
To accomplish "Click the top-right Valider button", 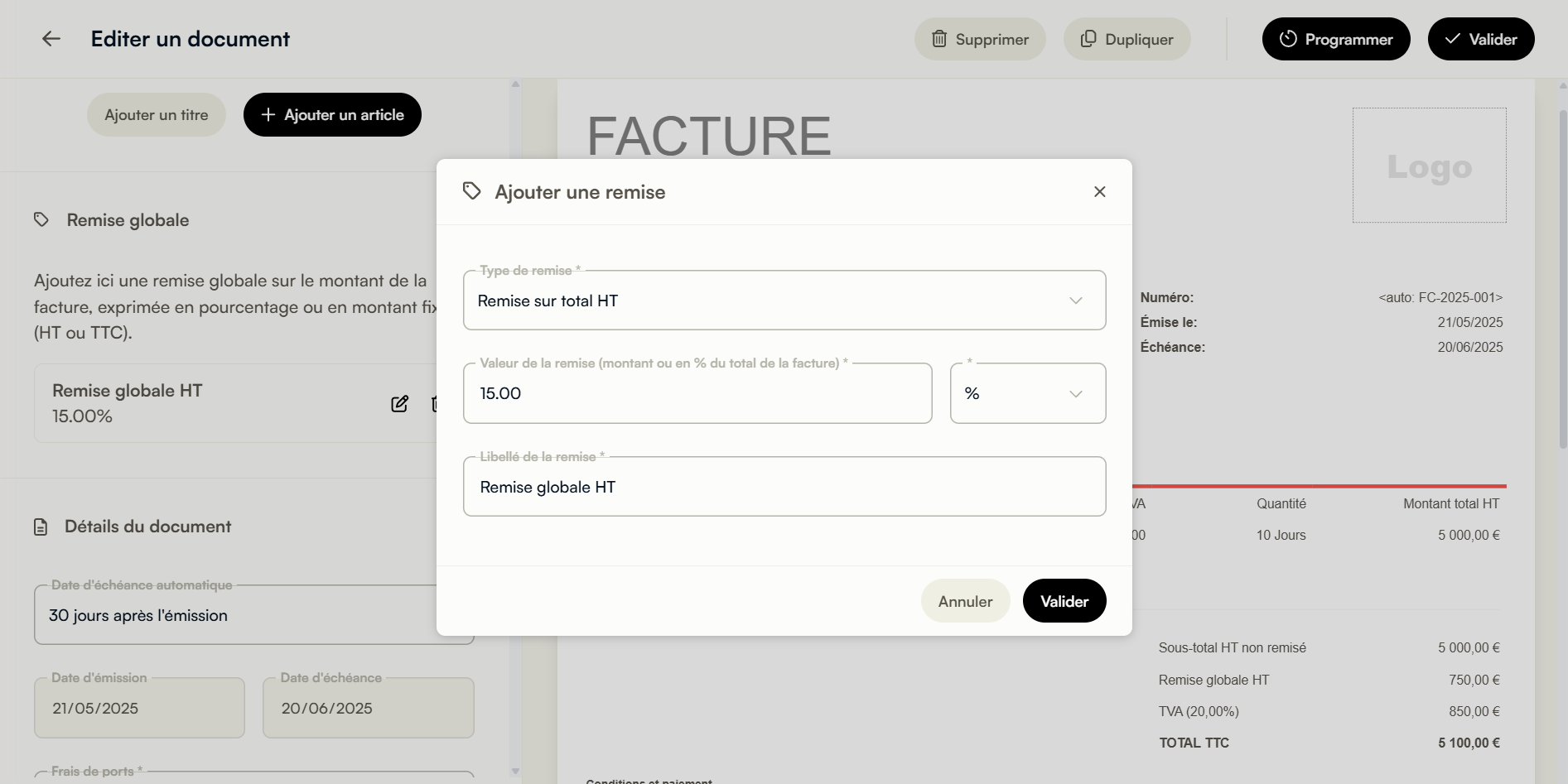I will [1481, 39].
